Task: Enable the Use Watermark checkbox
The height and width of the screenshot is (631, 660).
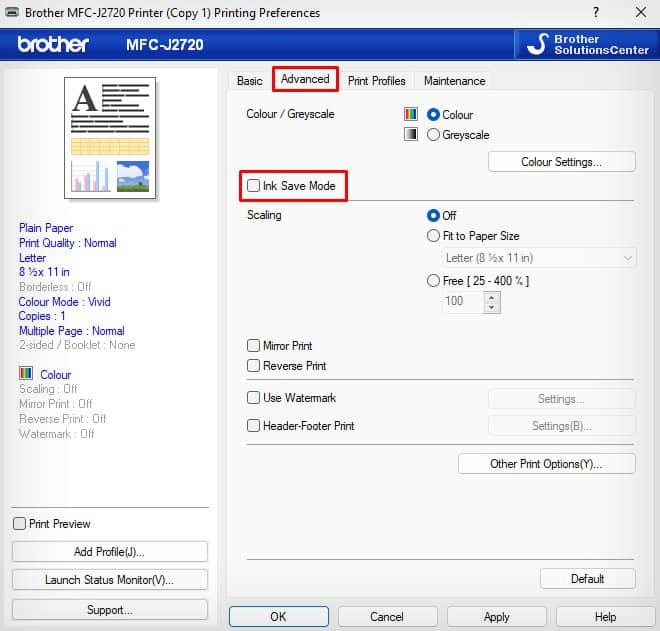Action: [254, 398]
